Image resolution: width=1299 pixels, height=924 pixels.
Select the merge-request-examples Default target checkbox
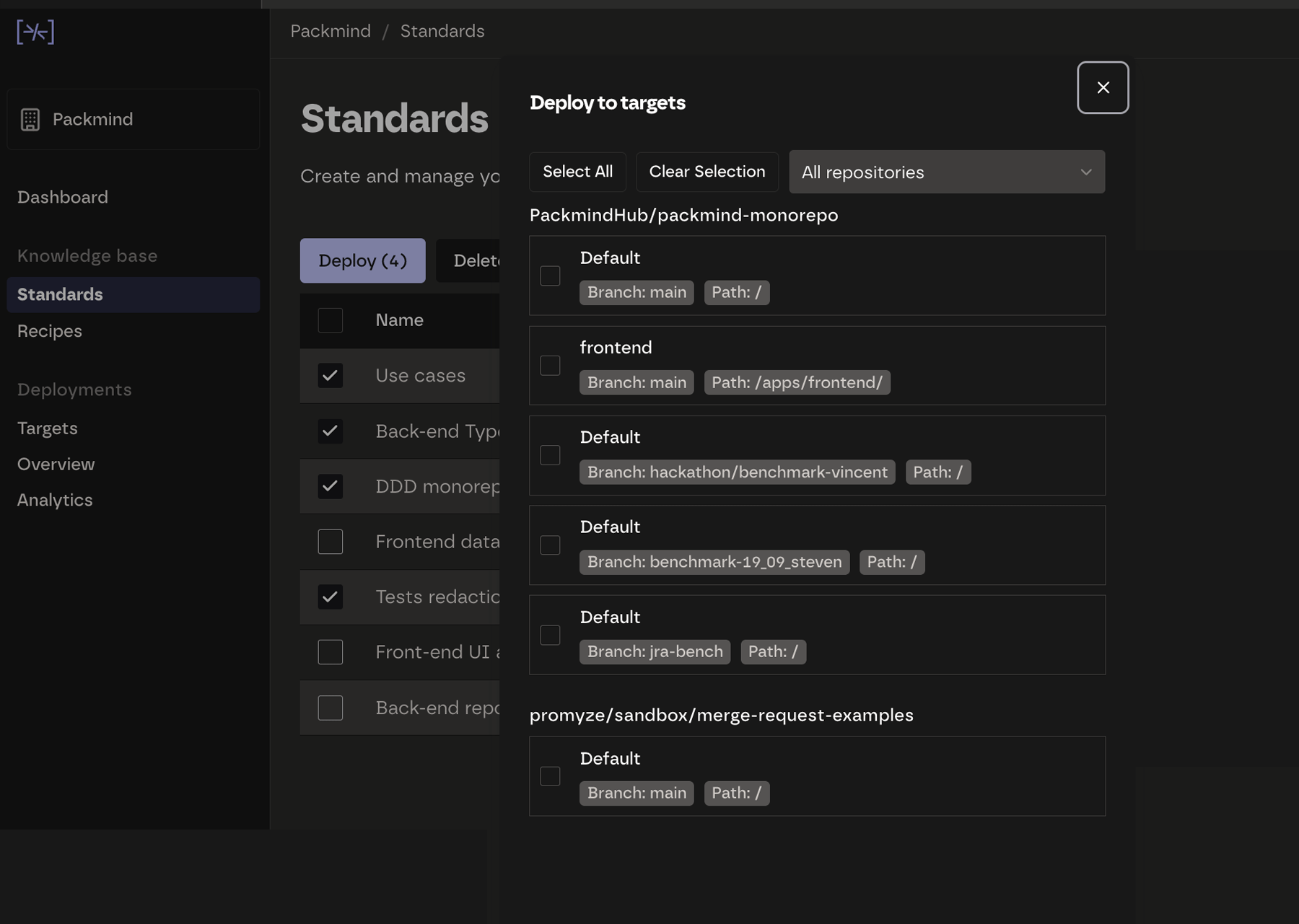[x=550, y=776]
